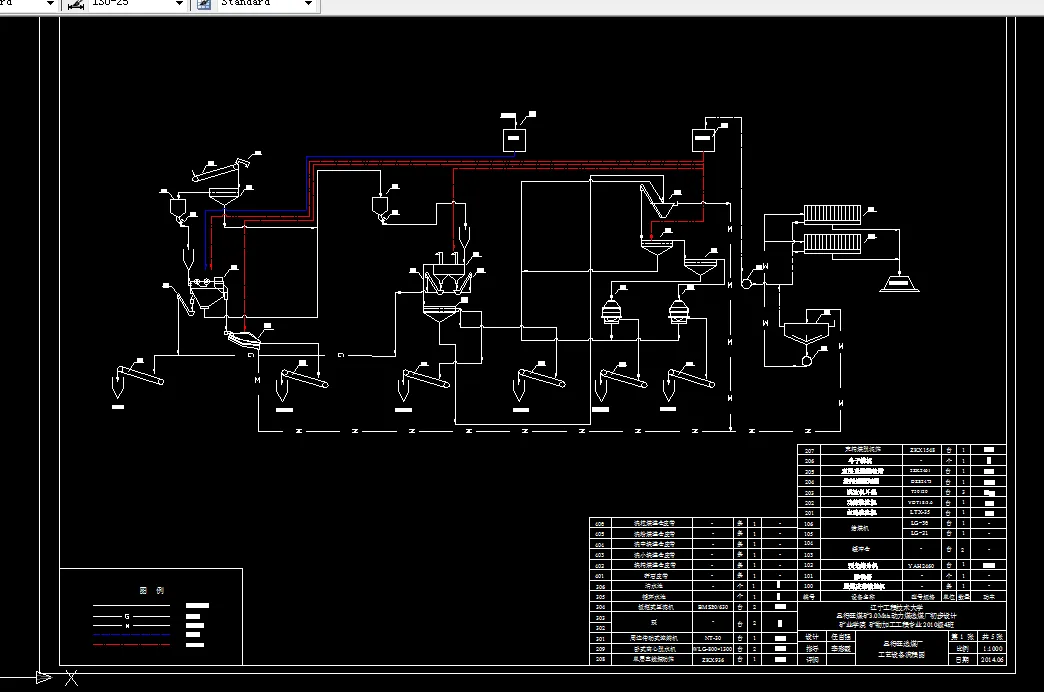Select the 'YAH2460' model cell
This screenshot has height=692, width=1044.
[921, 565]
